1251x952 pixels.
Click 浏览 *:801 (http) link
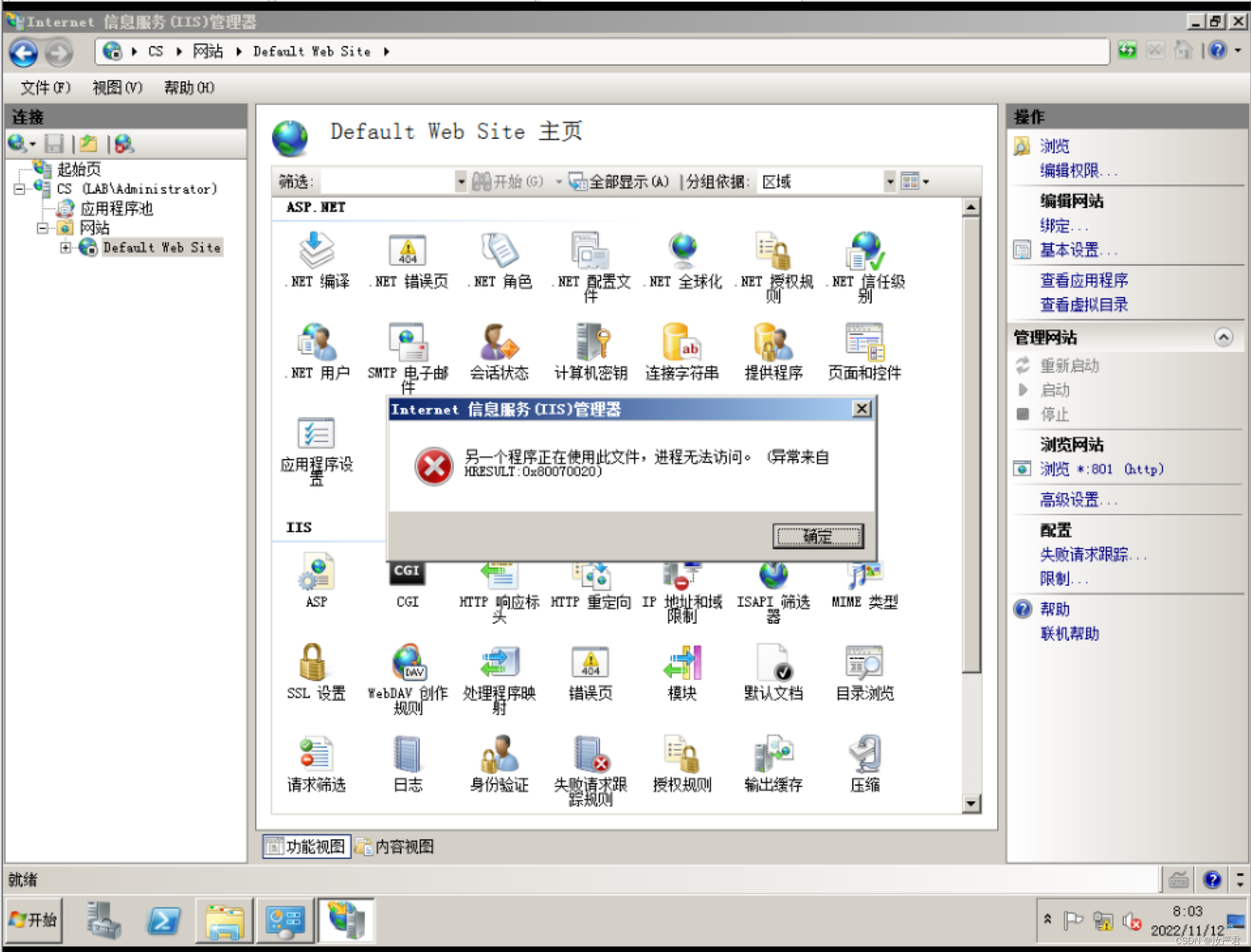point(1102,469)
